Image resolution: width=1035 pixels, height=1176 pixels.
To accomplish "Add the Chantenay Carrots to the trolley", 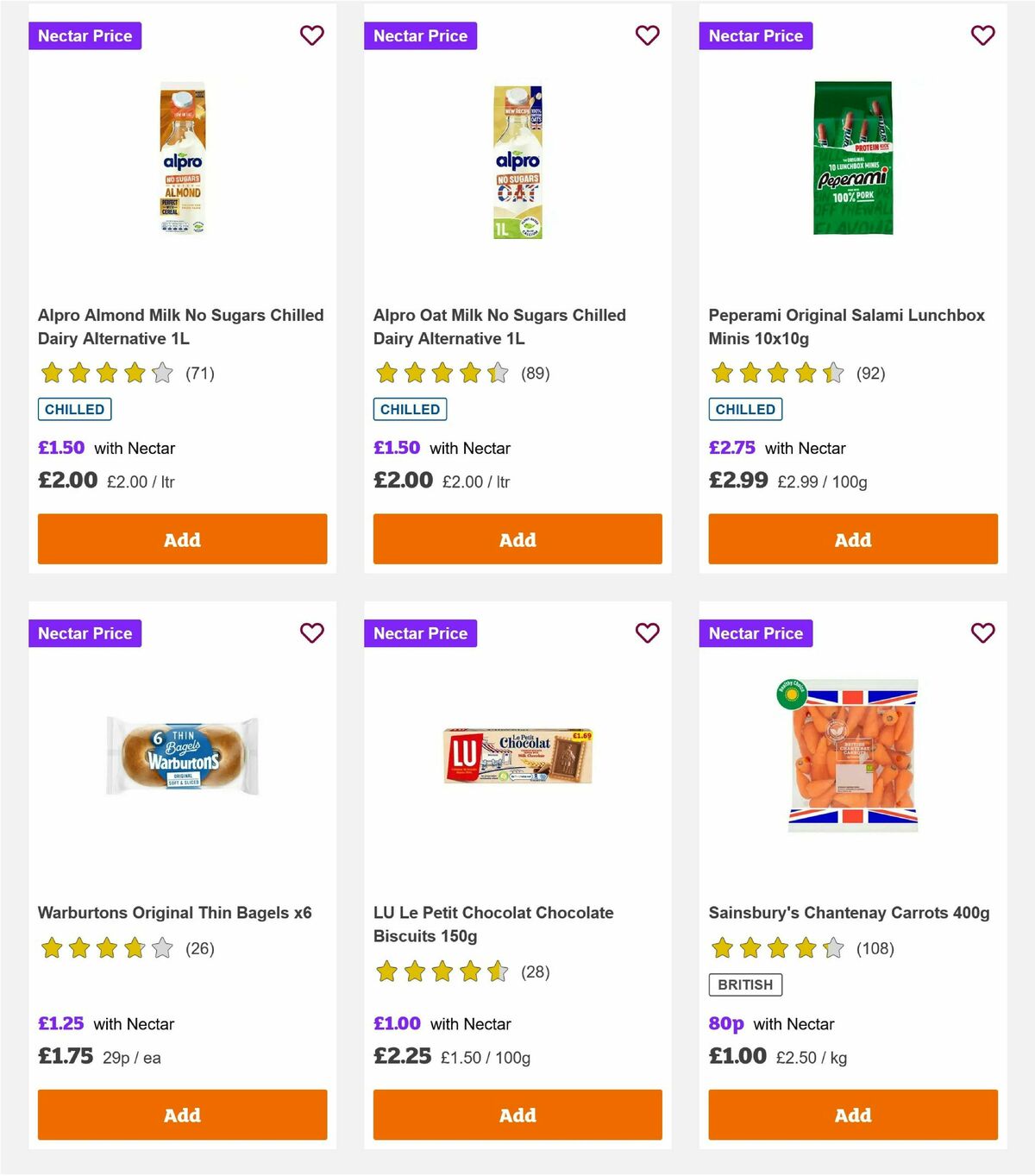I will pyautogui.click(x=852, y=1114).
